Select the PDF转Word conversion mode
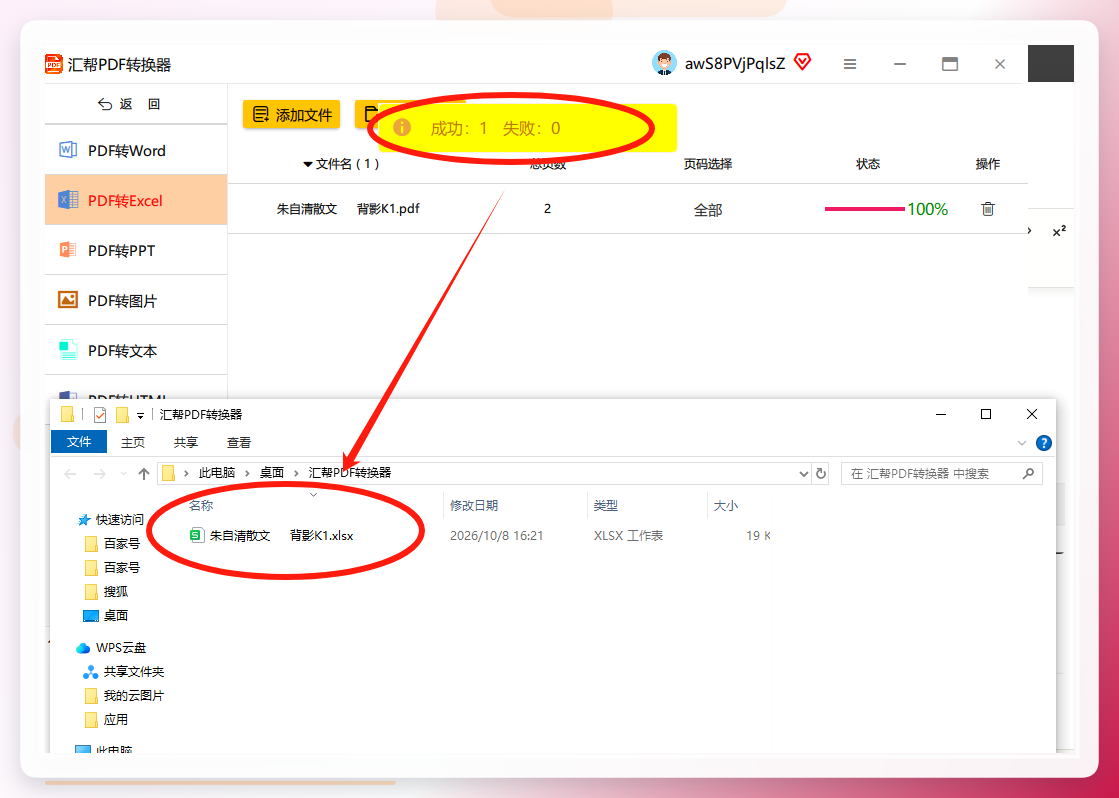Viewport: 1119px width, 798px height. tap(136, 150)
